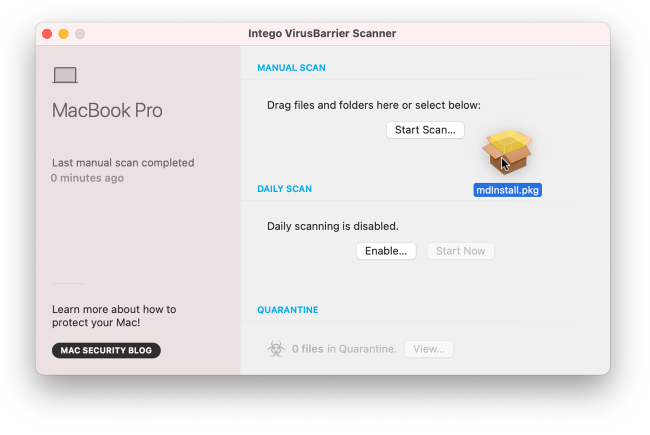650x435 pixels.
Task: Enable daily scanning with the Enable... button
Action: tap(386, 251)
